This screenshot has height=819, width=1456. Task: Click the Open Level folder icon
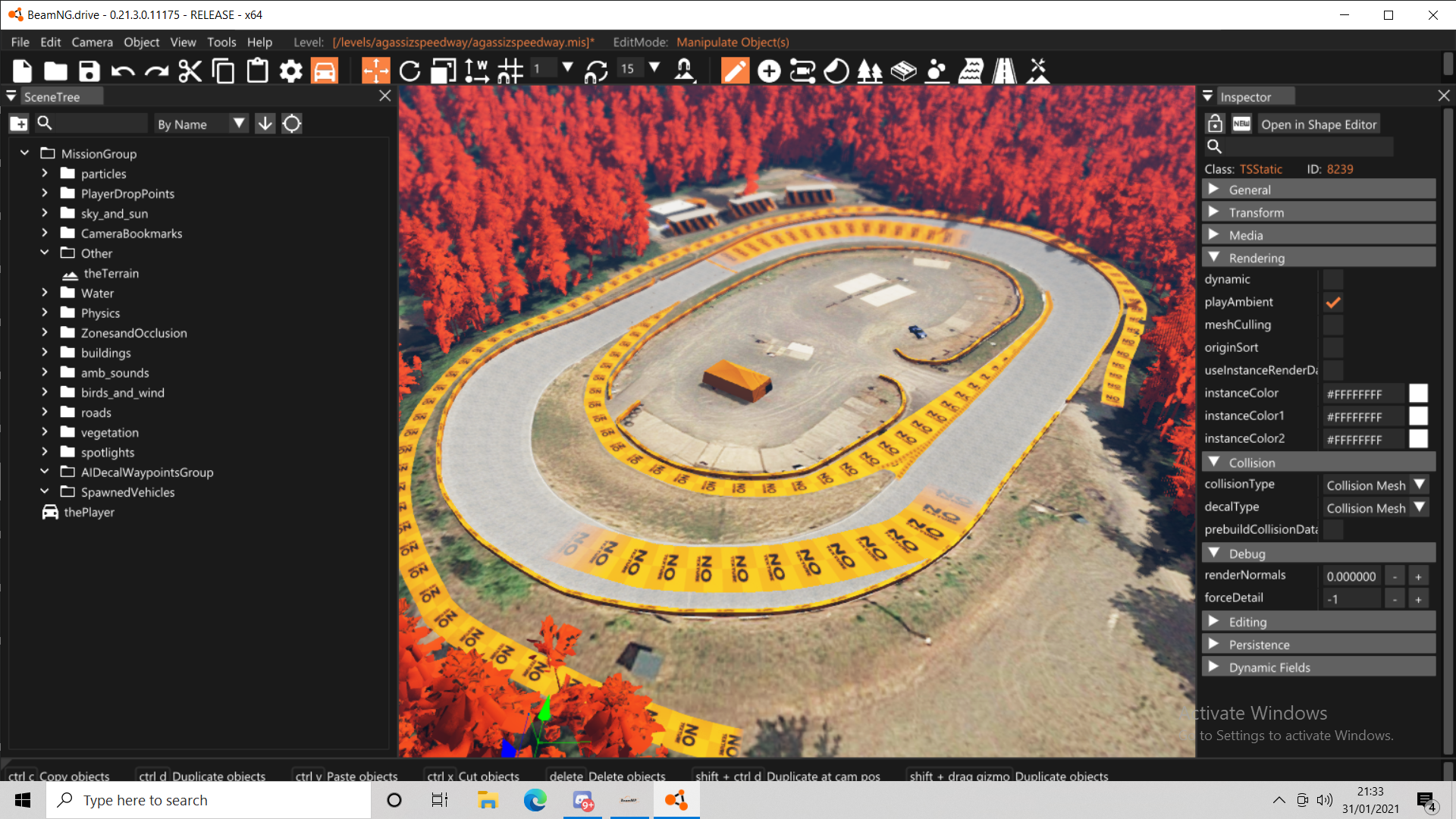55,71
